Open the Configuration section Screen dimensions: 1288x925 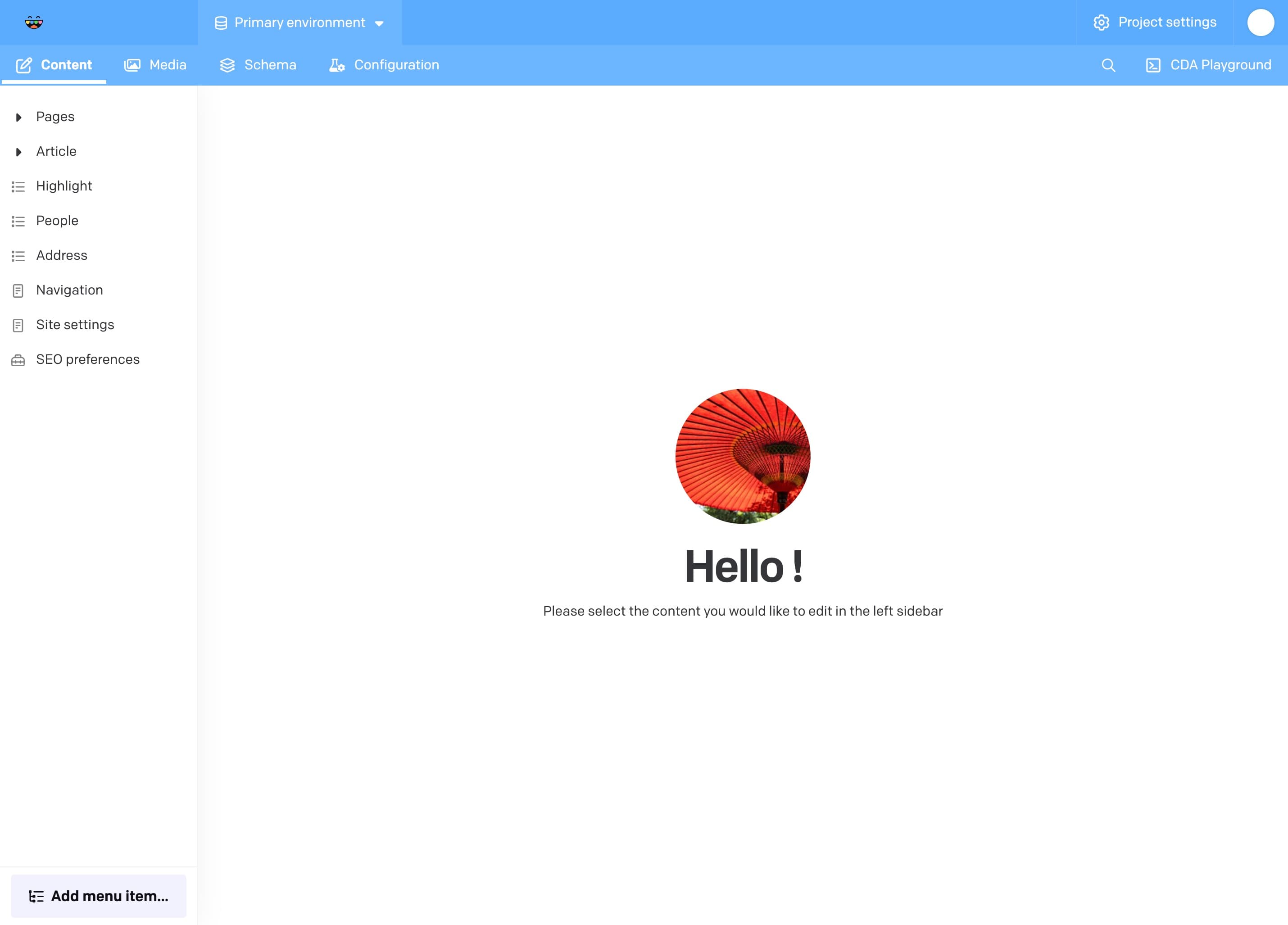coord(384,65)
